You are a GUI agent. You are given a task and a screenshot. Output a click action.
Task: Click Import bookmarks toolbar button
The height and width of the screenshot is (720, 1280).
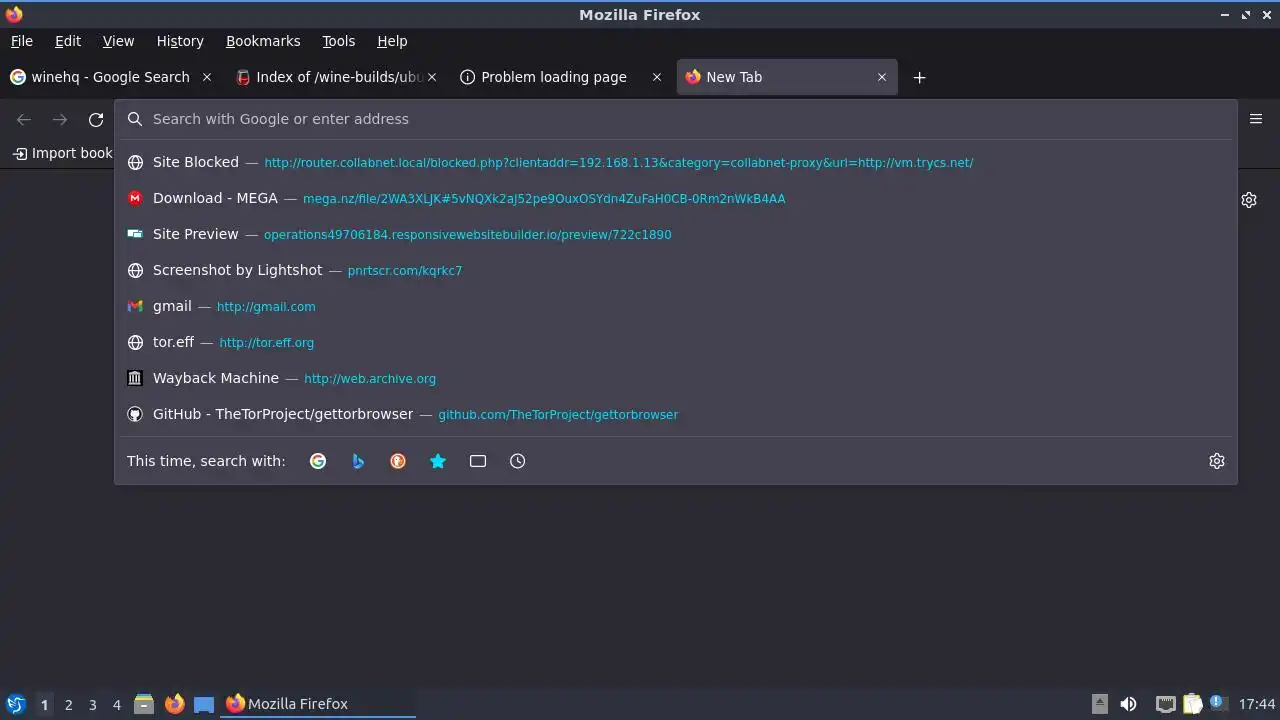click(x=62, y=153)
